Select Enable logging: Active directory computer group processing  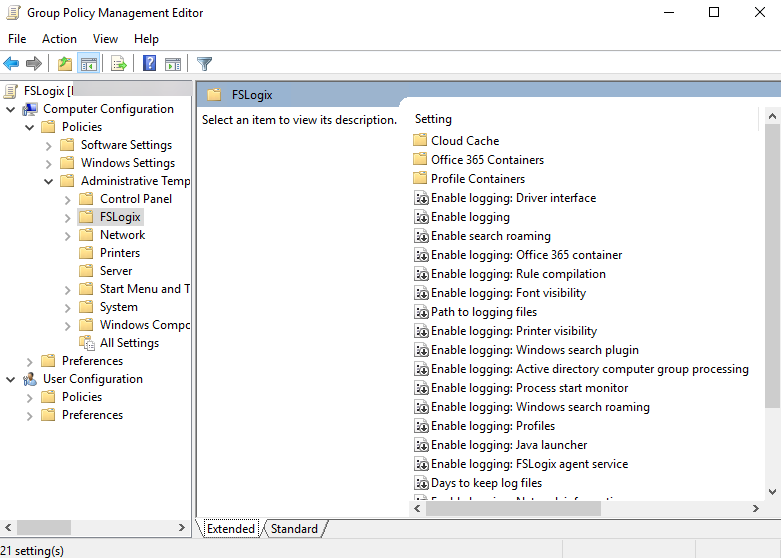pos(590,369)
